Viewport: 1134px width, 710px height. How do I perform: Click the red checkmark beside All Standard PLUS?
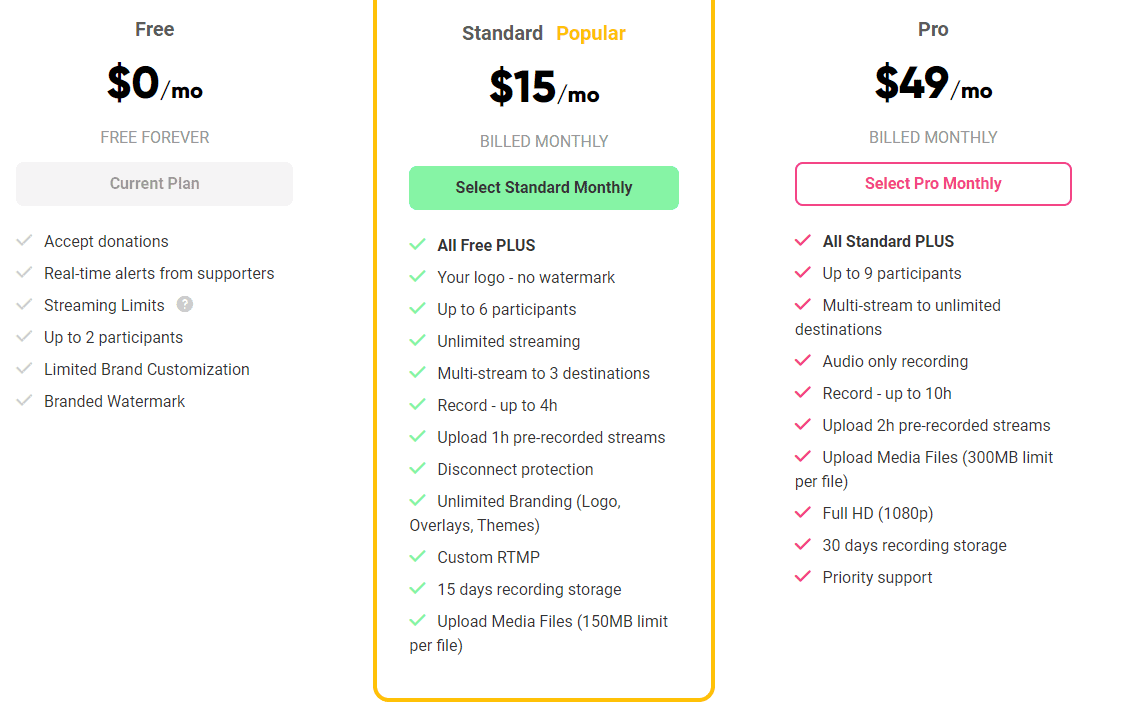(802, 241)
